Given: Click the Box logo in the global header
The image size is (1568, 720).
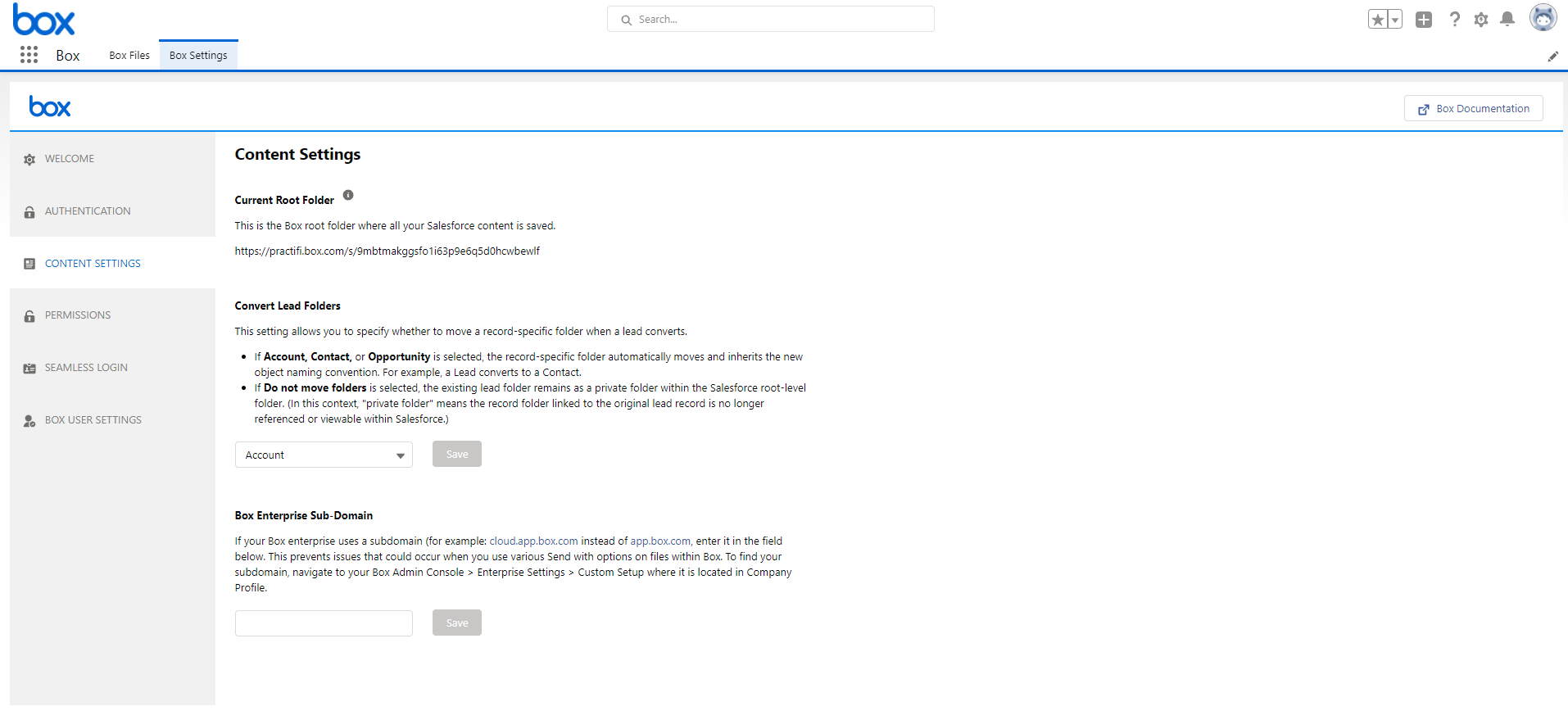Looking at the screenshot, I should pos(44,20).
